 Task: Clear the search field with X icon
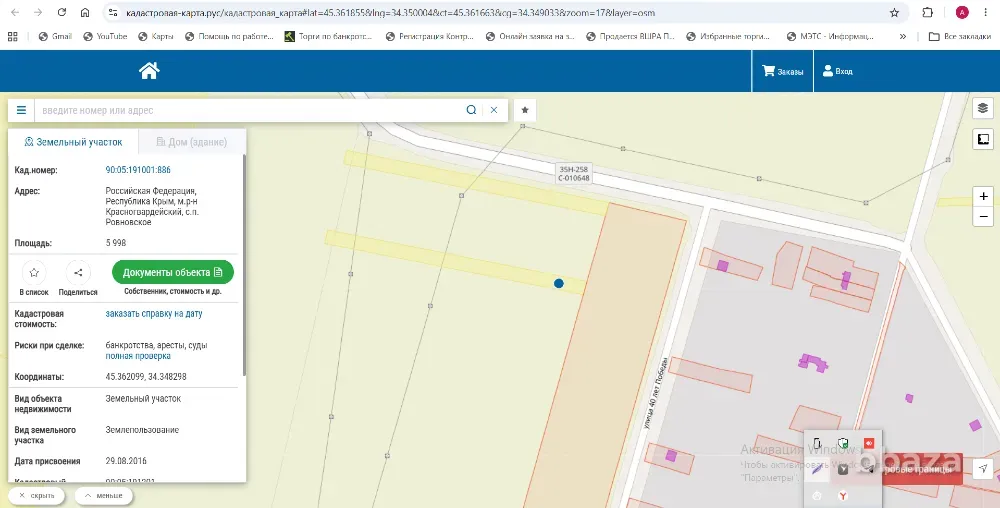point(494,110)
